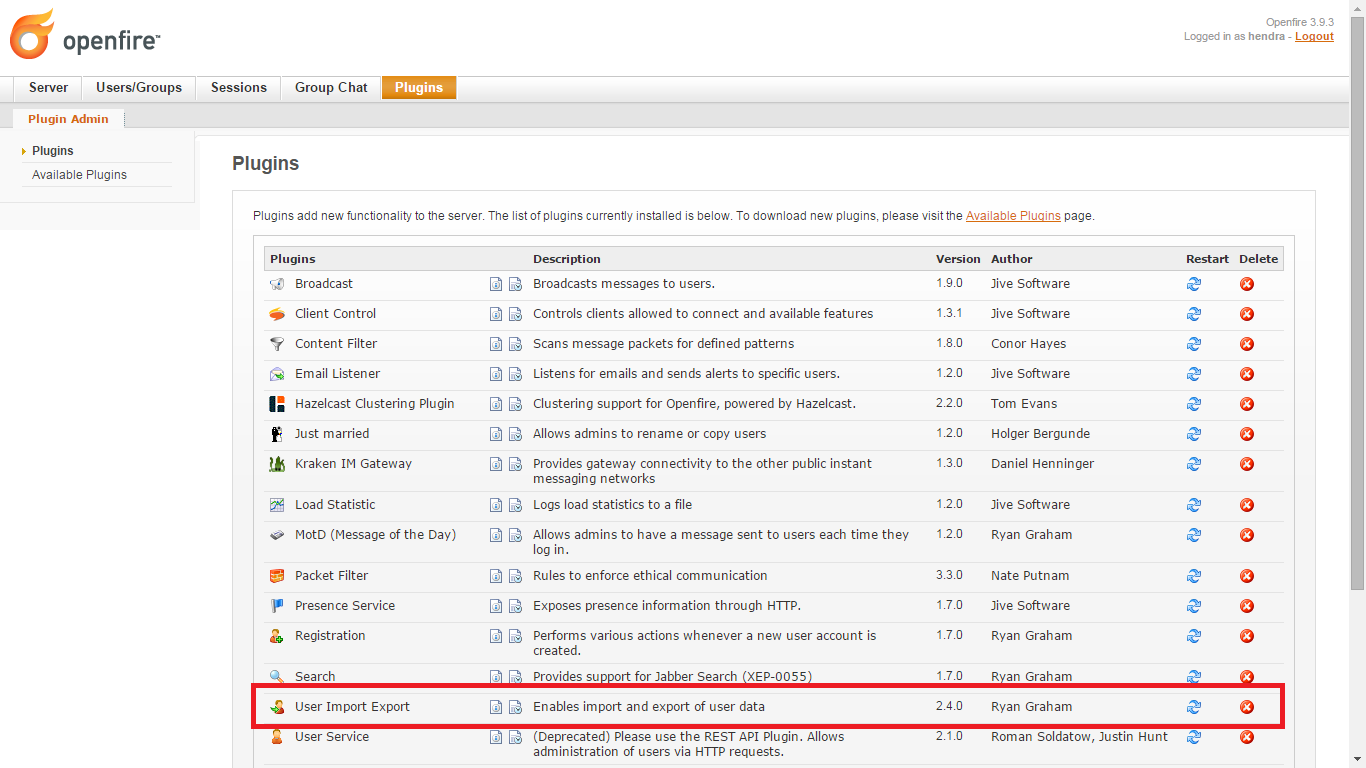Select the Kraken IM Gateway name
This screenshot has width=1366, height=768.
pos(353,464)
